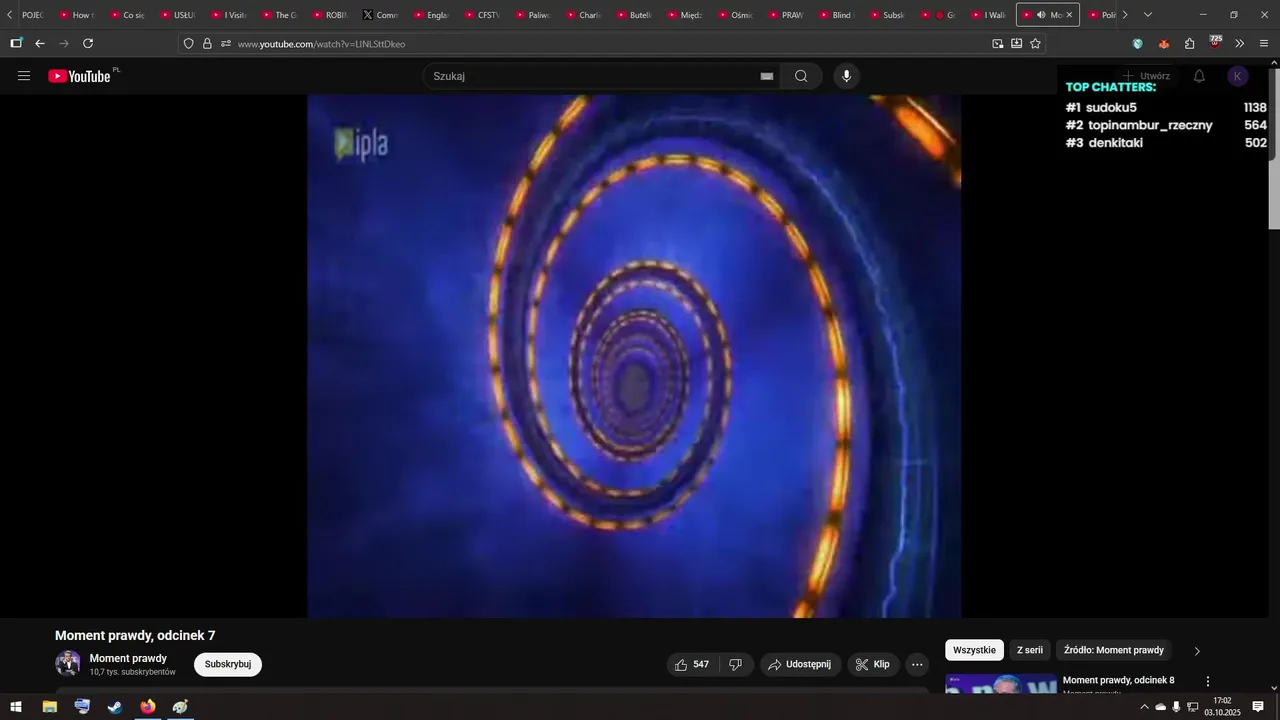Image resolution: width=1280 pixels, height=720 pixels.
Task: Open Moment prawdy, odcinek 8 thumbnail
Action: (1001, 684)
